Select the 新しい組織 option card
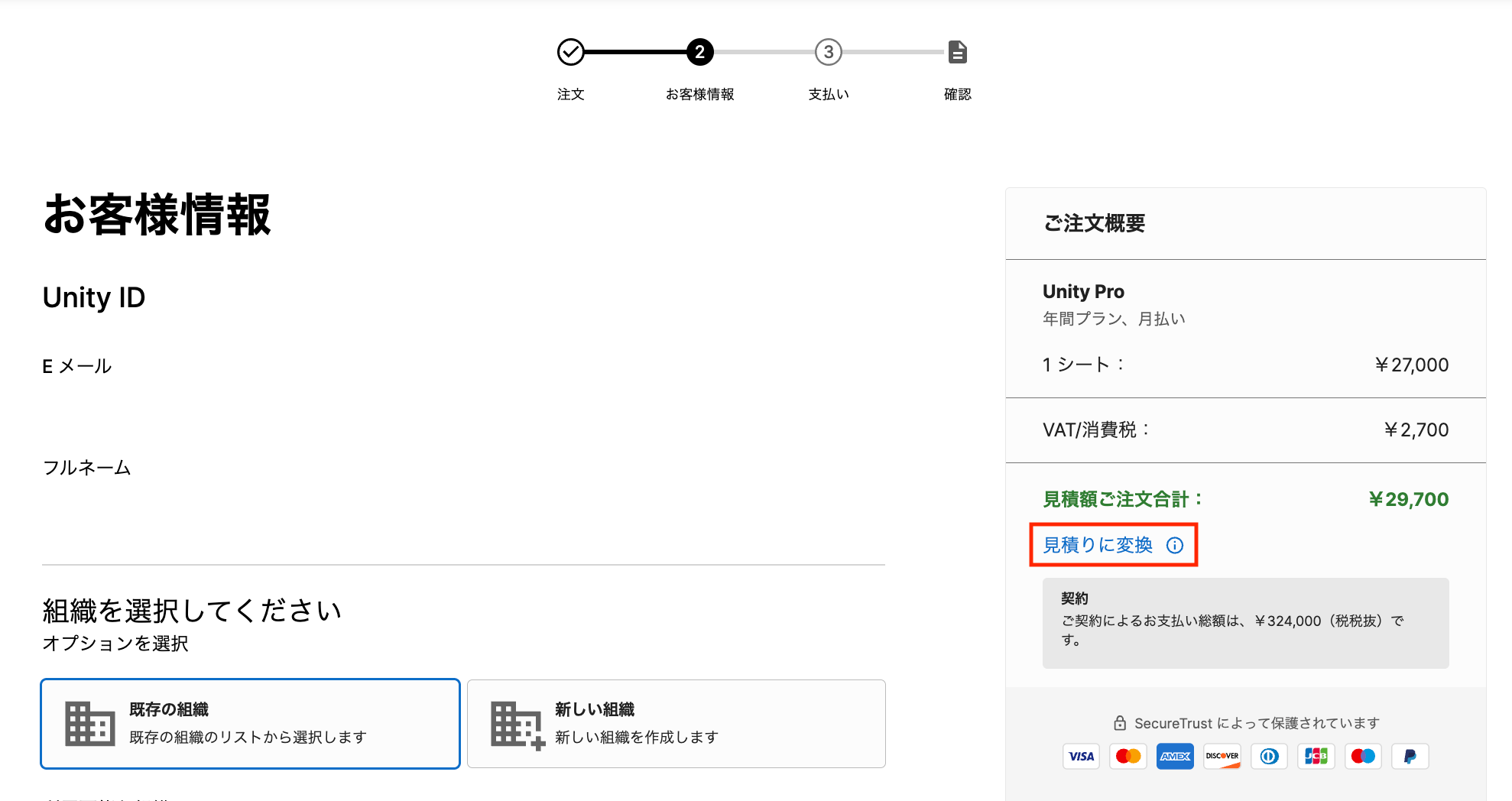 (677, 723)
